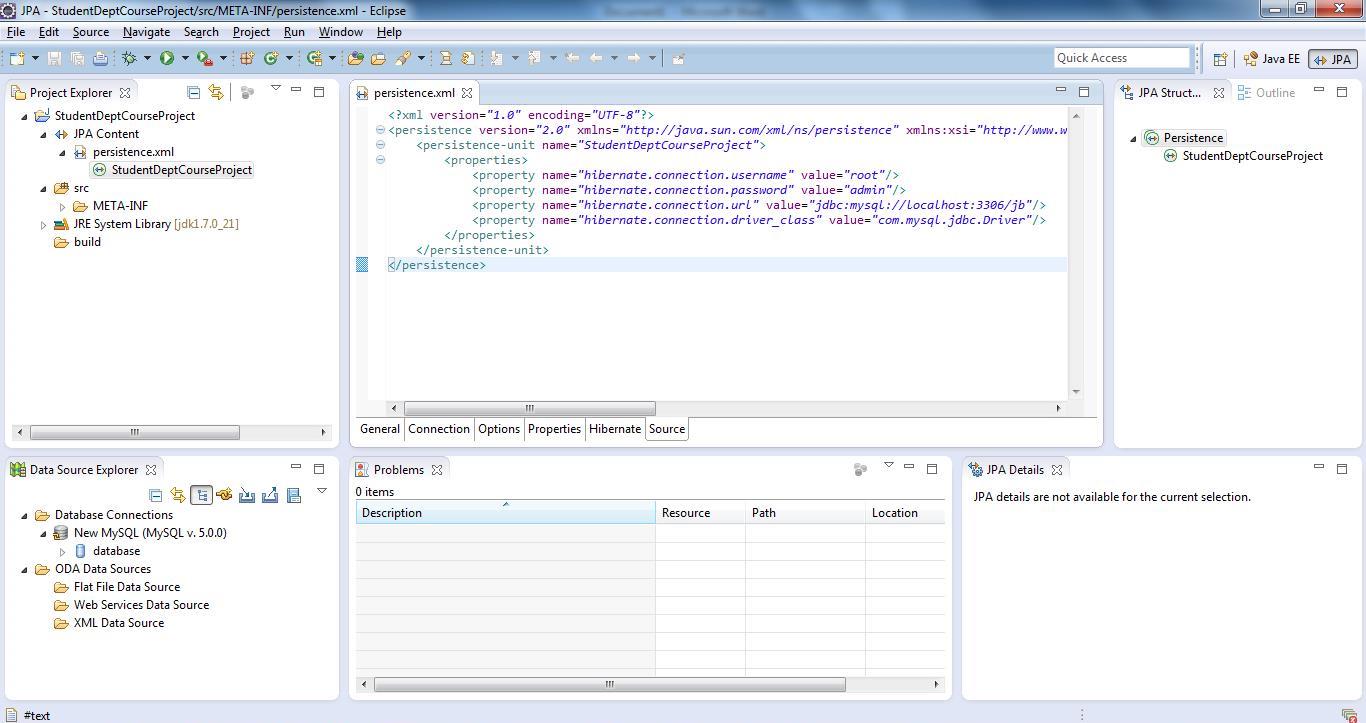Select persistence.xml in Project Explorer

pyautogui.click(x=133, y=152)
